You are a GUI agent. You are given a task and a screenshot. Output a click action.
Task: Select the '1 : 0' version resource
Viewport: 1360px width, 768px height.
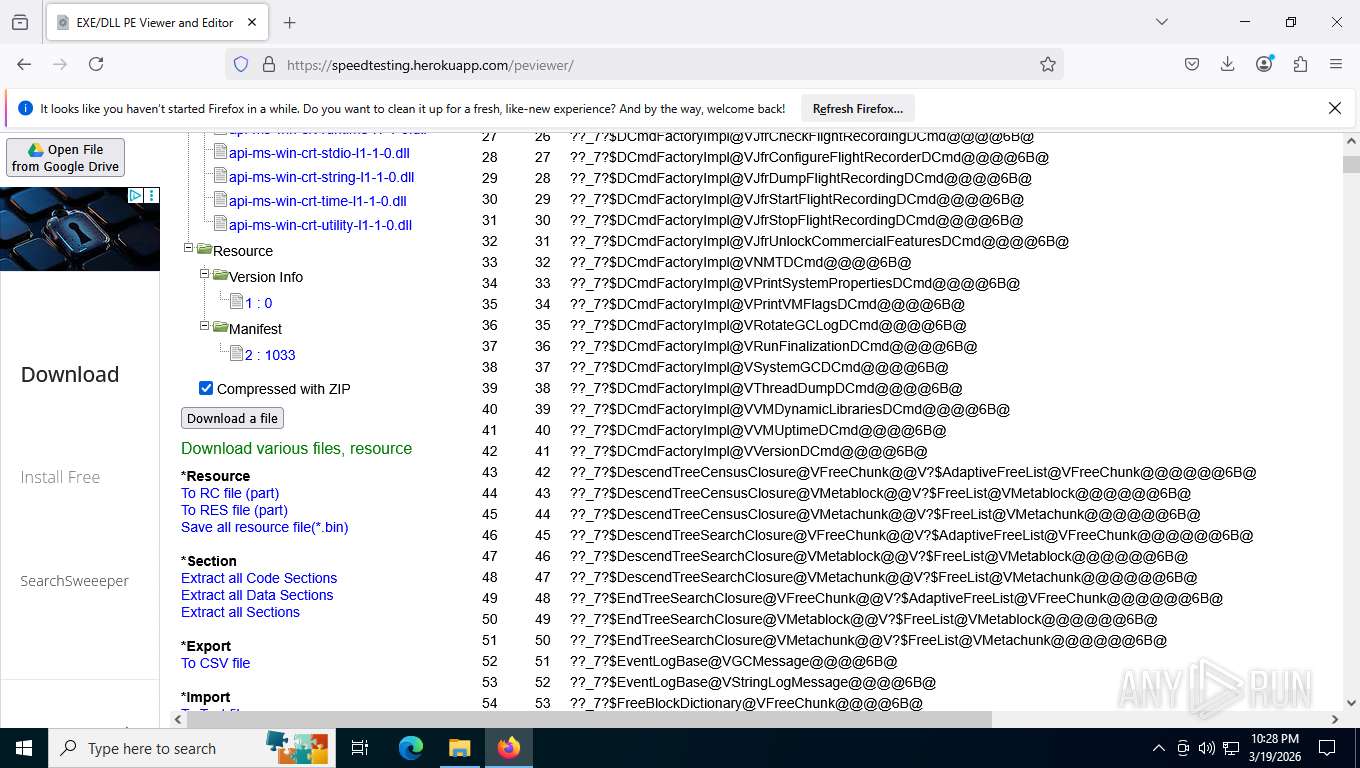(258, 303)
